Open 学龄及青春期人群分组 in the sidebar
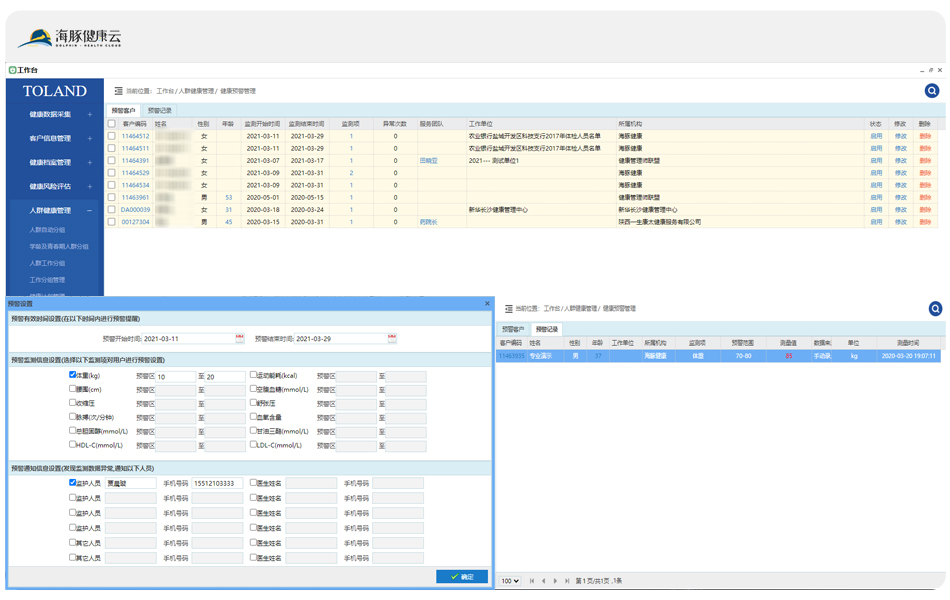The width and height of the screenshot is (950, 600). [x=59, y=246]
